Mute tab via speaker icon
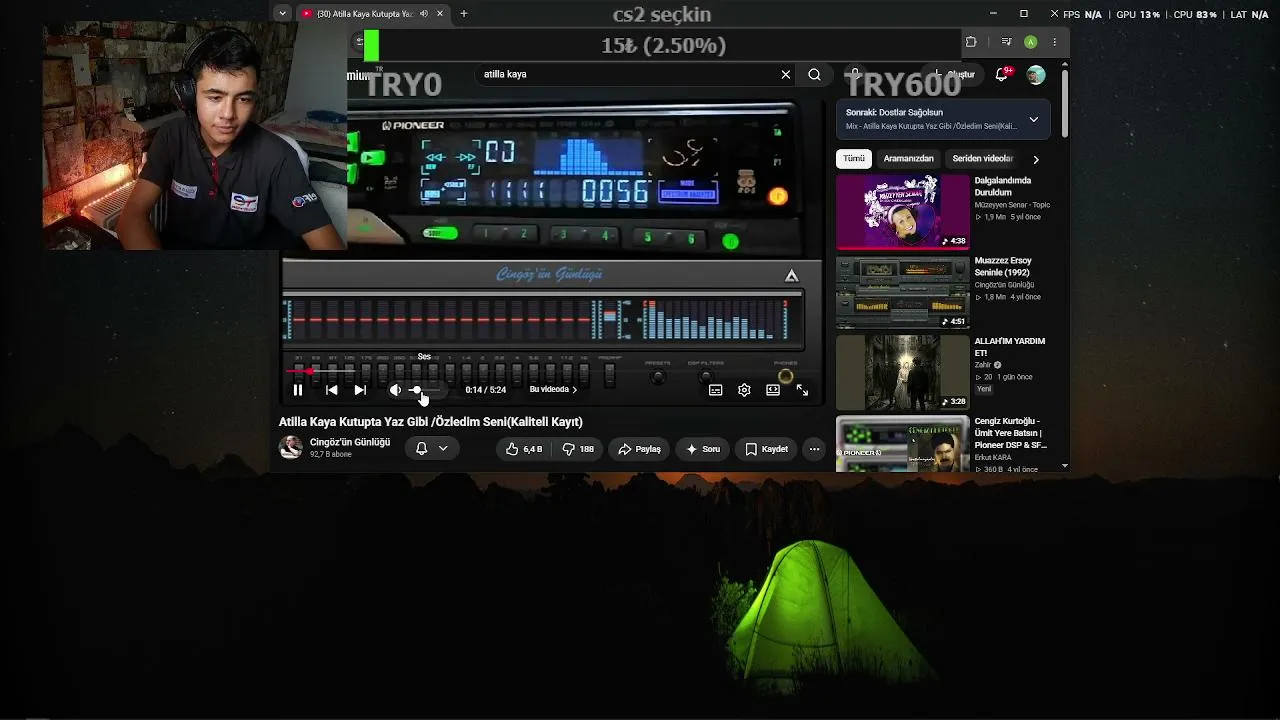 coord(424,14)
